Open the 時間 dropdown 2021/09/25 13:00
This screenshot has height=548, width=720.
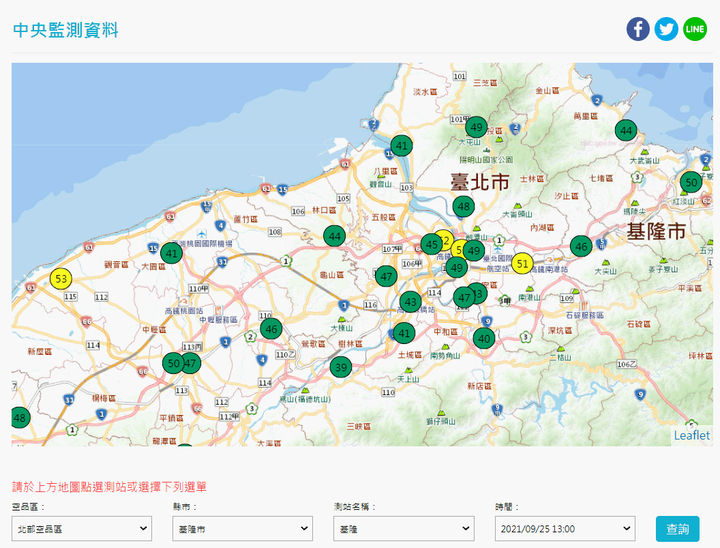(565, 529)
